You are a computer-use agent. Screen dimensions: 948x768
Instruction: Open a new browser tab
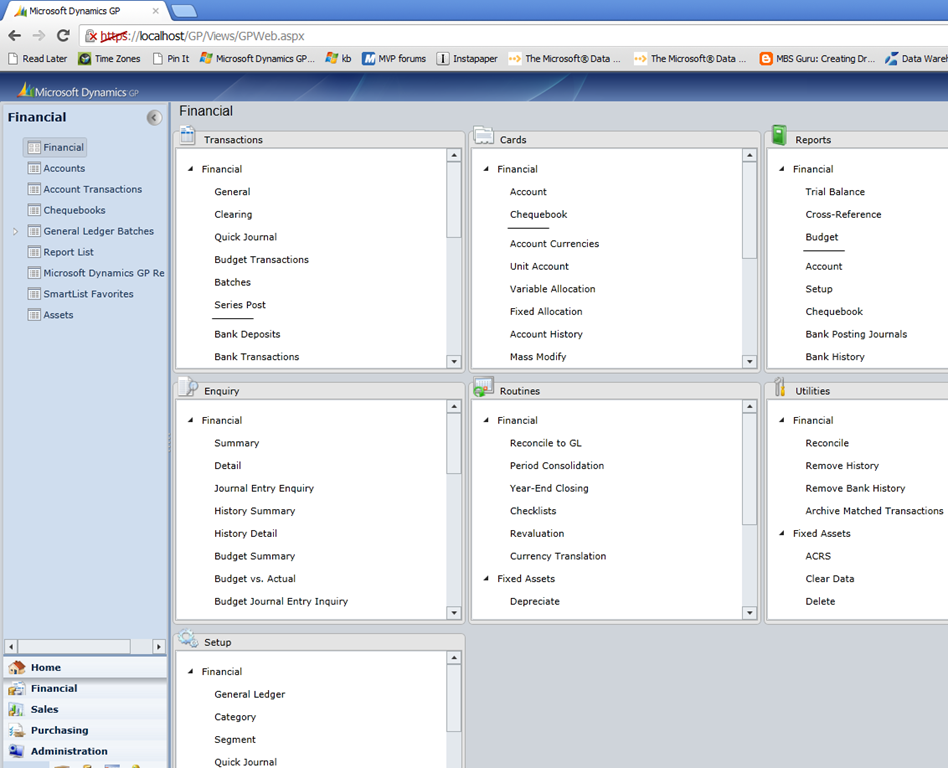click(x=184, y=11)
